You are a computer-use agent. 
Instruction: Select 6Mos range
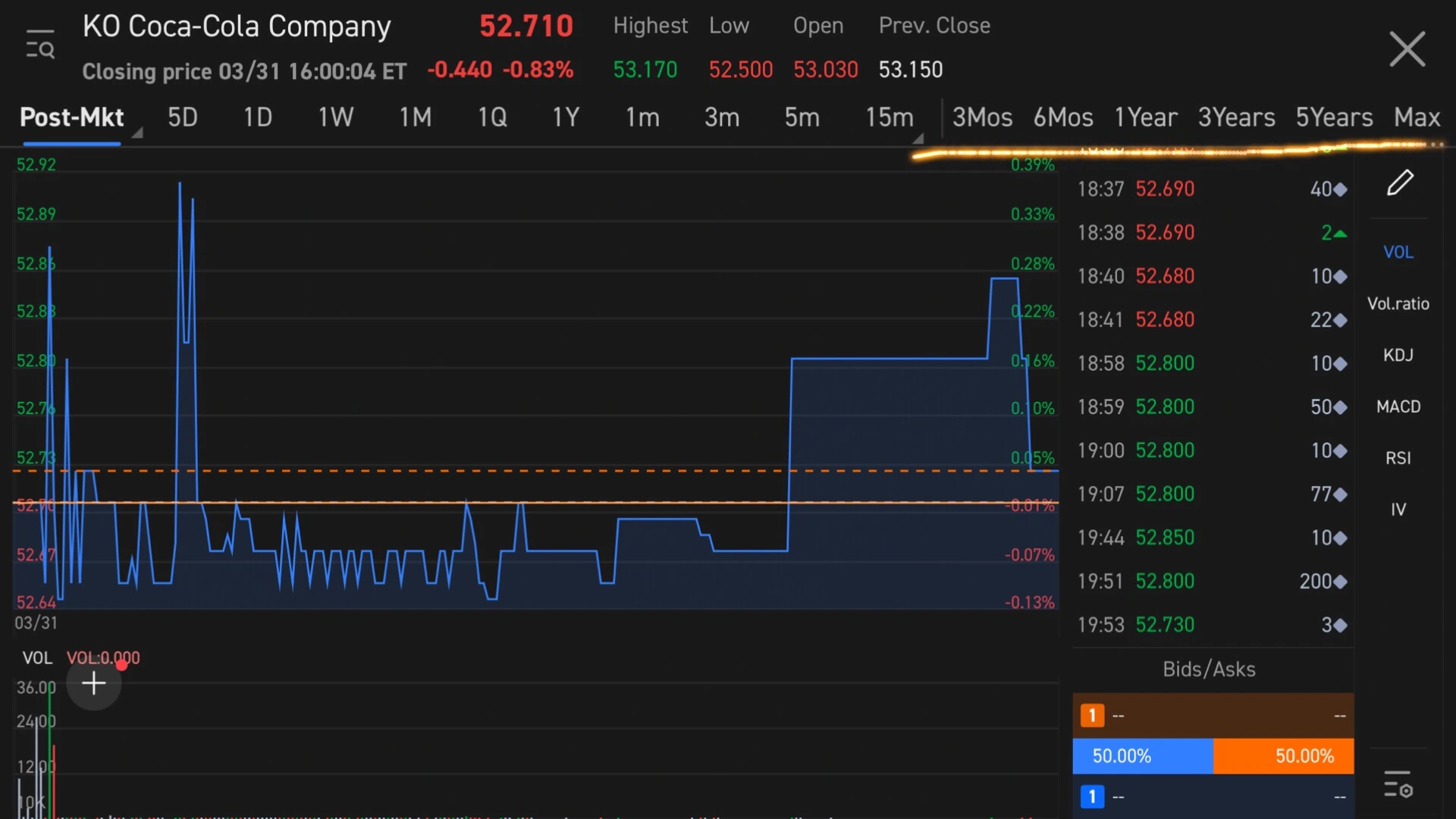coord(1063,118)
